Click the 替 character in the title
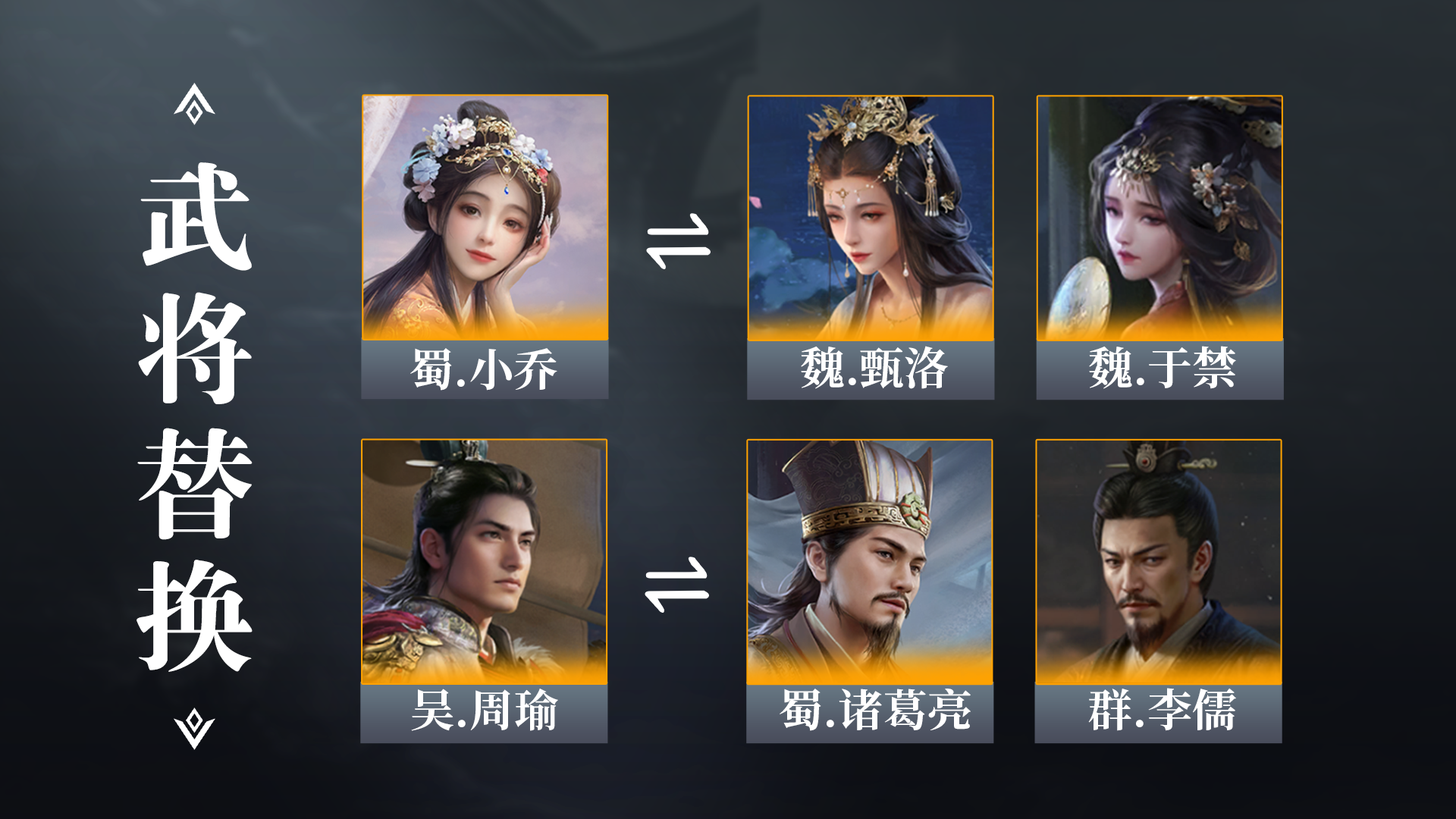This screenshot has height=819, width=1456. [x=195, y=483]
